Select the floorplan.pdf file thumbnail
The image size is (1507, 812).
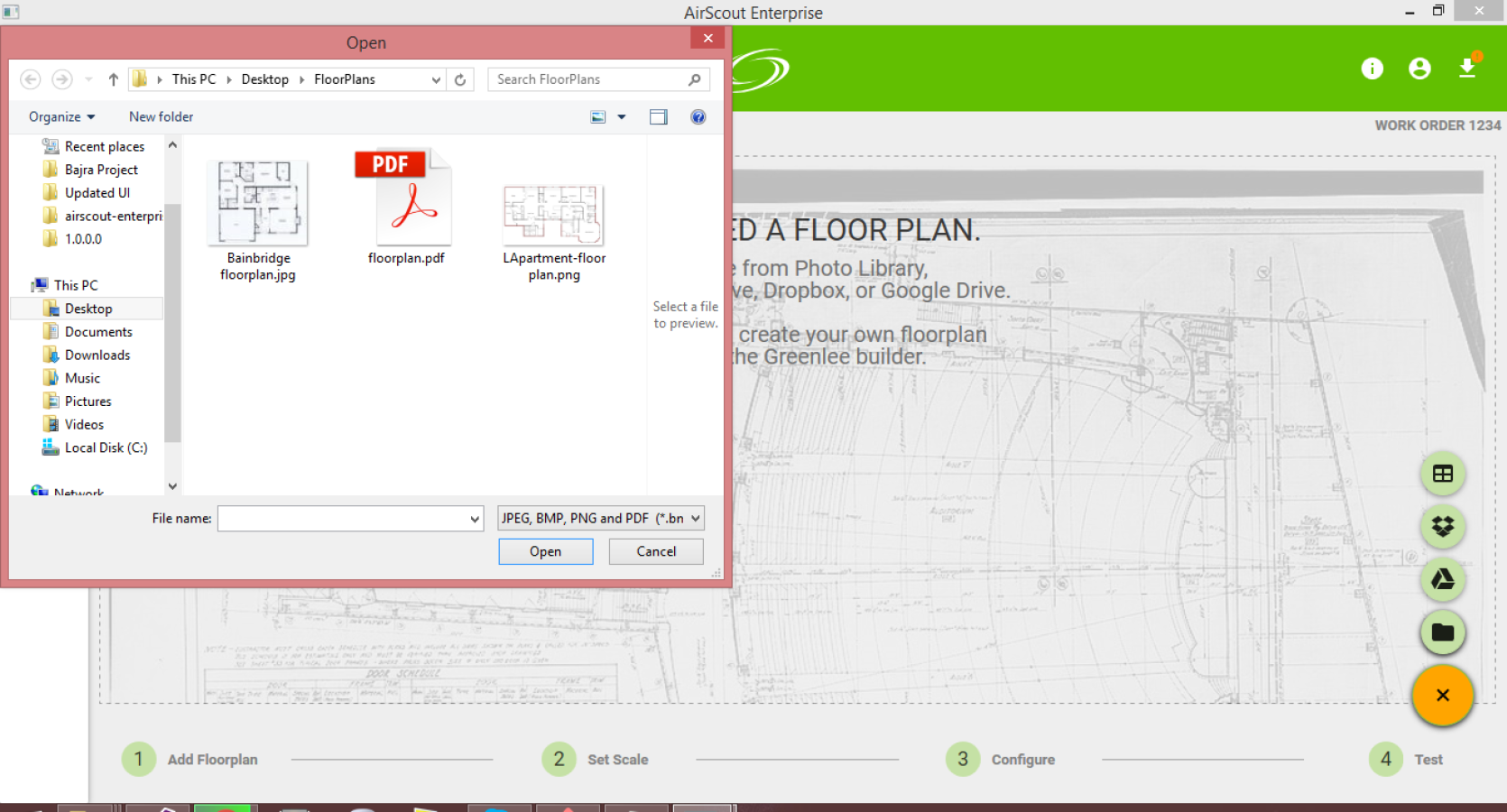tap(406, 208)
